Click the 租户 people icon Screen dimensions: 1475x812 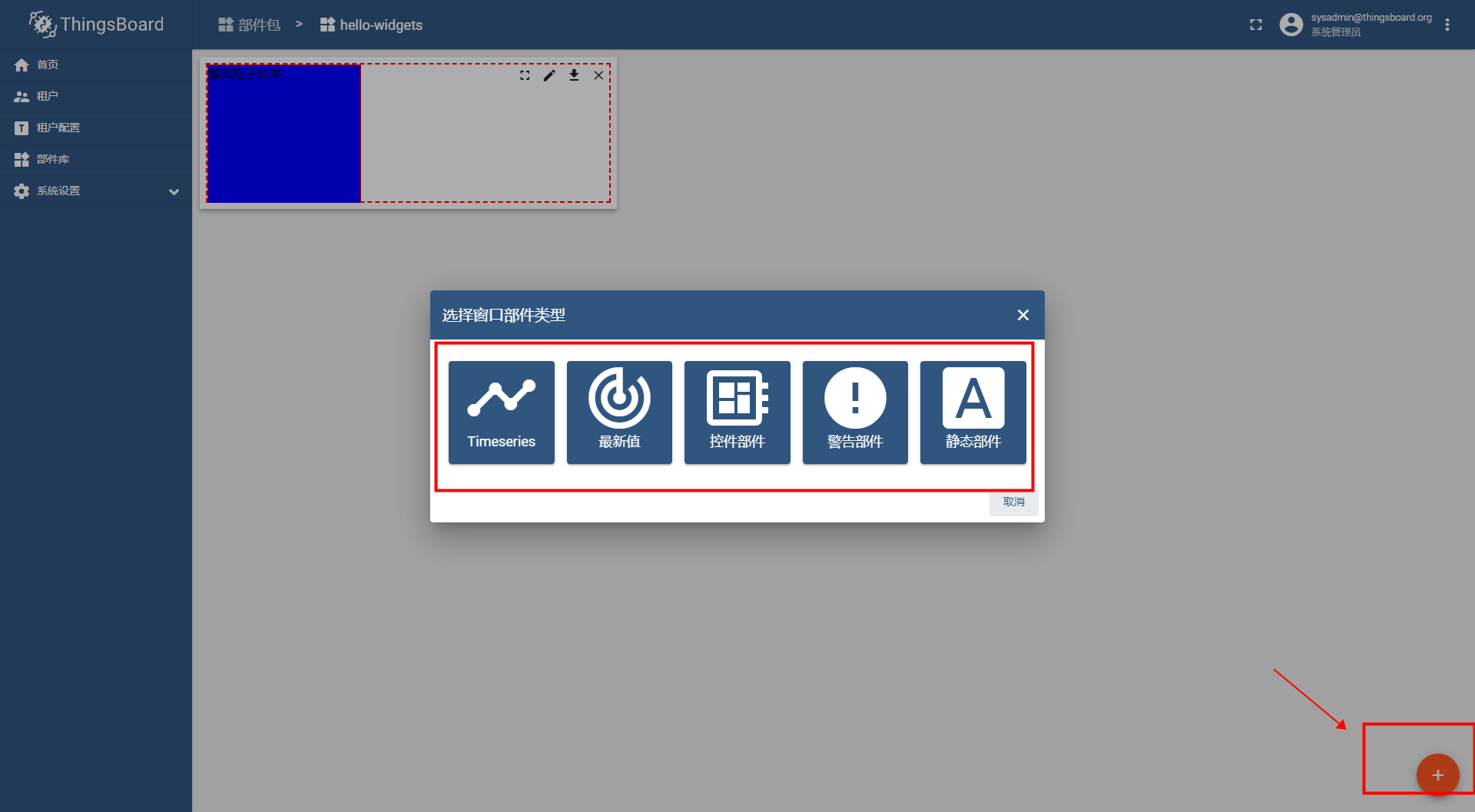pos(22,97)
